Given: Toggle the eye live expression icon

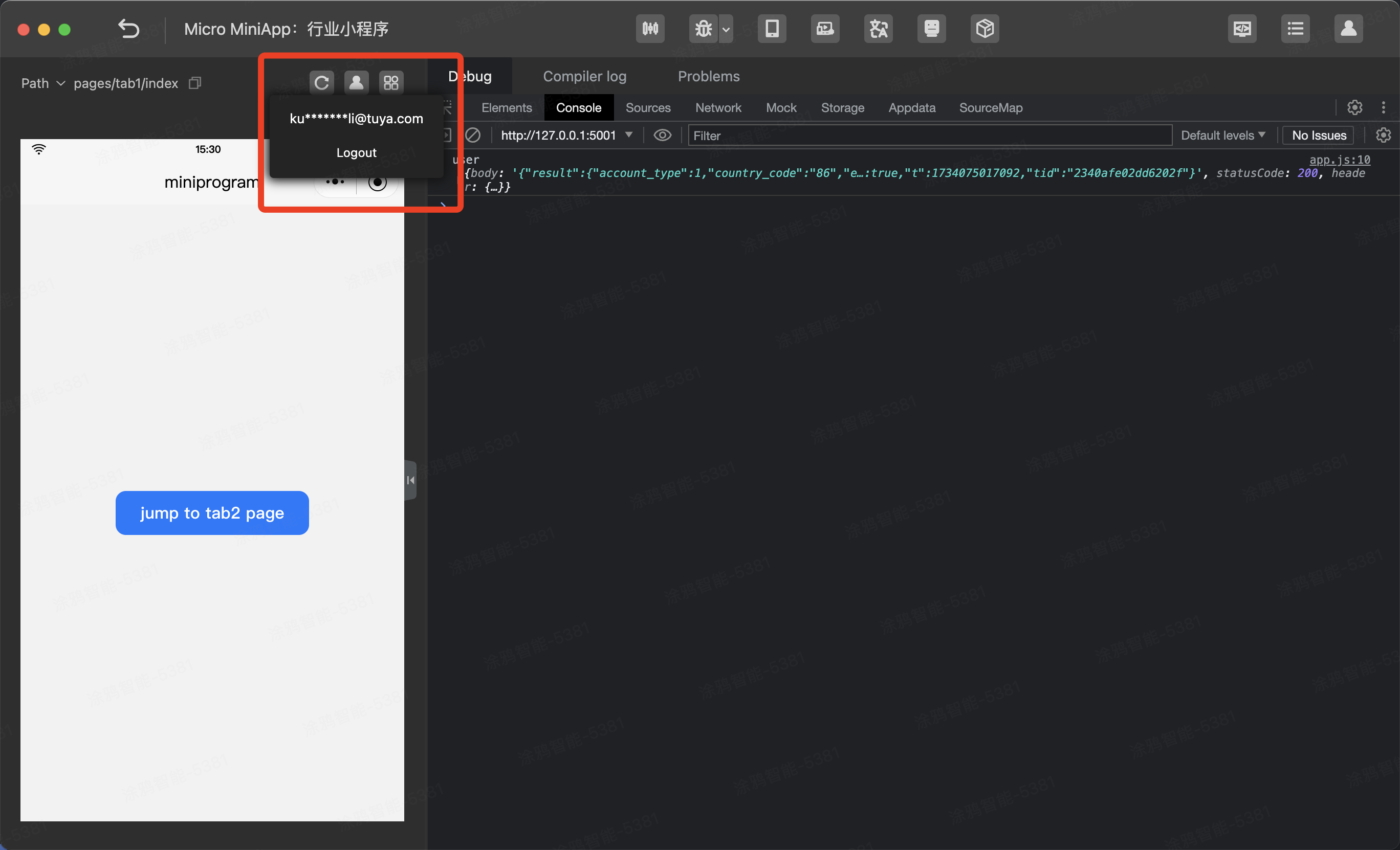Looking at the screenshot, I should pos(662,135).
